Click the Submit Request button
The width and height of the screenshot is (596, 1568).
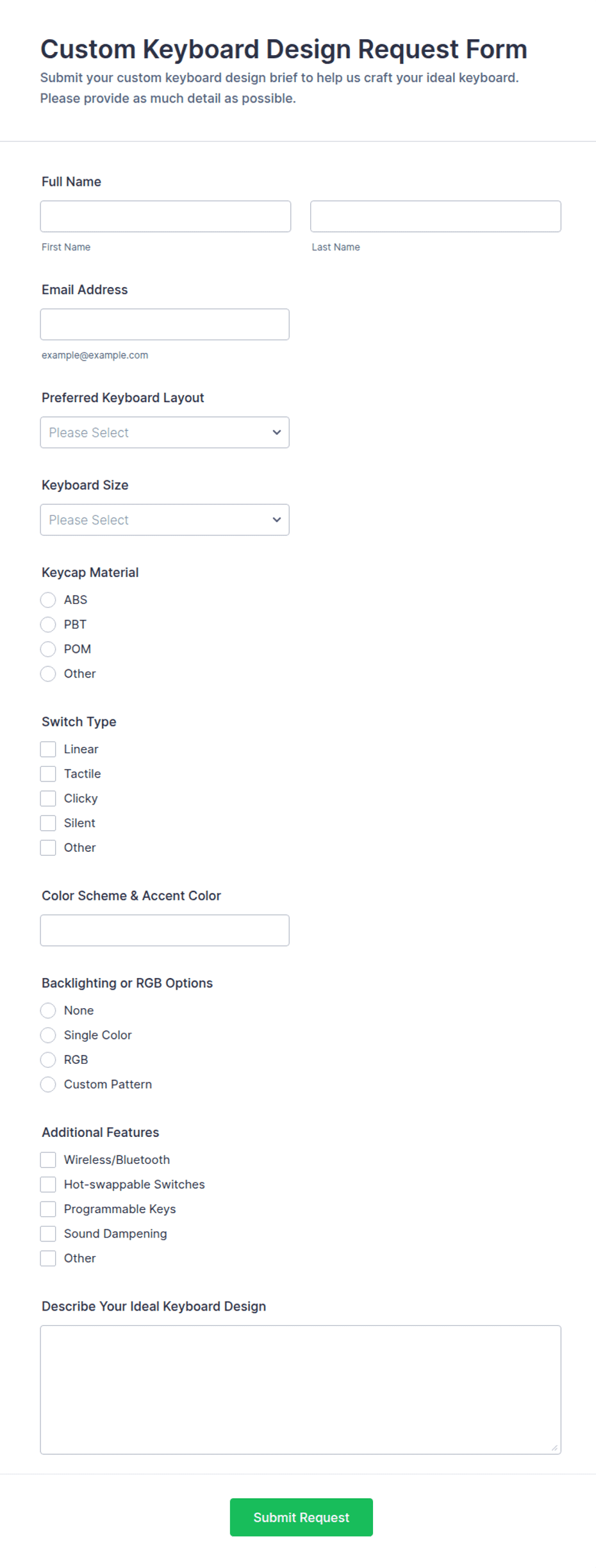point(301,1517)
